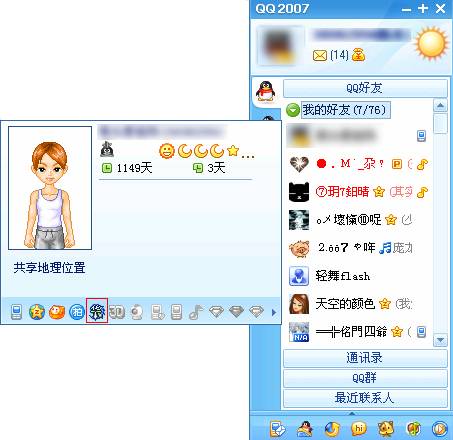
Task: Click the grey webcam icon in profile toolbar
Action: [x=136, y=312]
